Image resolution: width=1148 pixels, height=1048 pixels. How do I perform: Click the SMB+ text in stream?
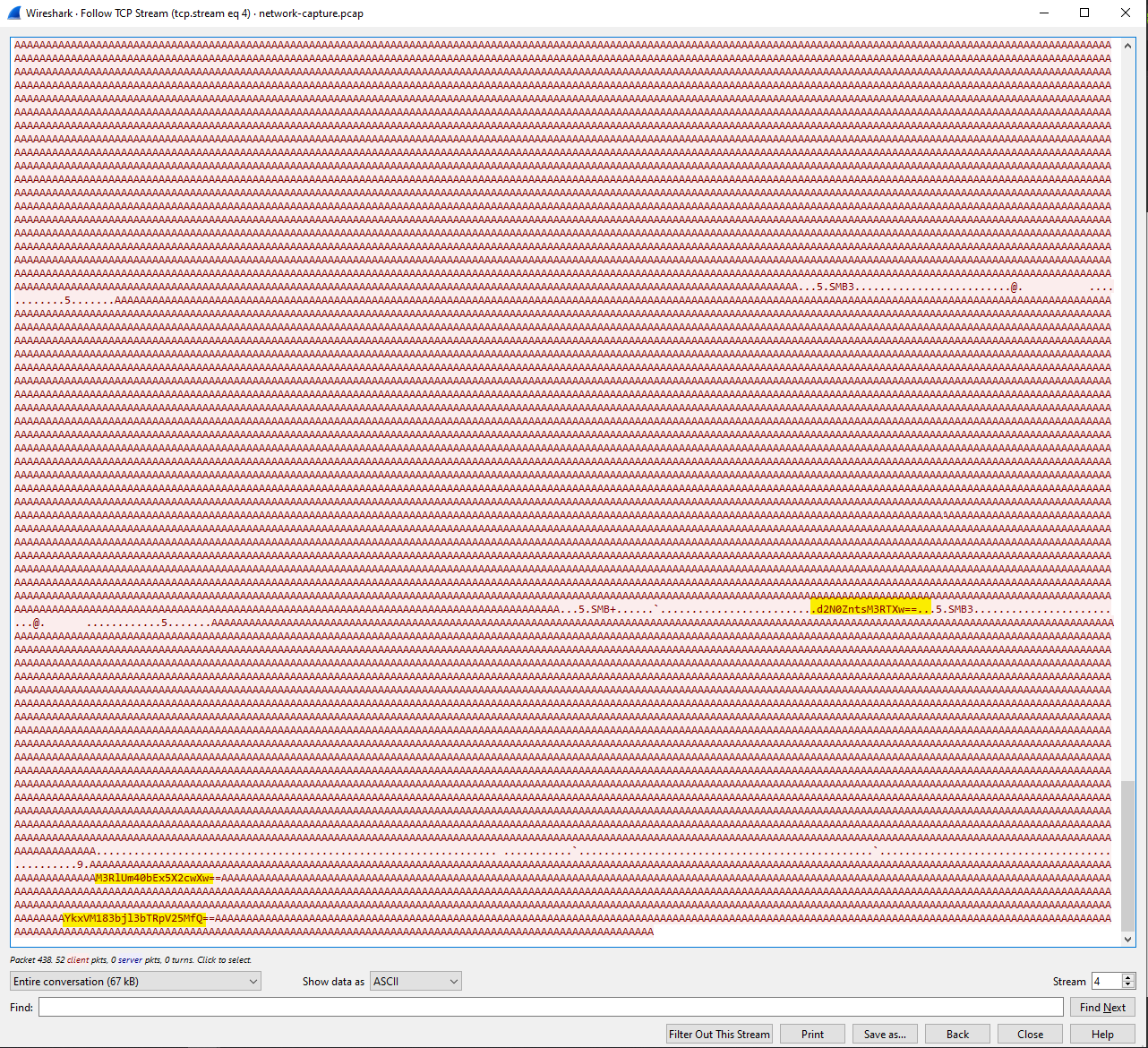coord(604,609)
